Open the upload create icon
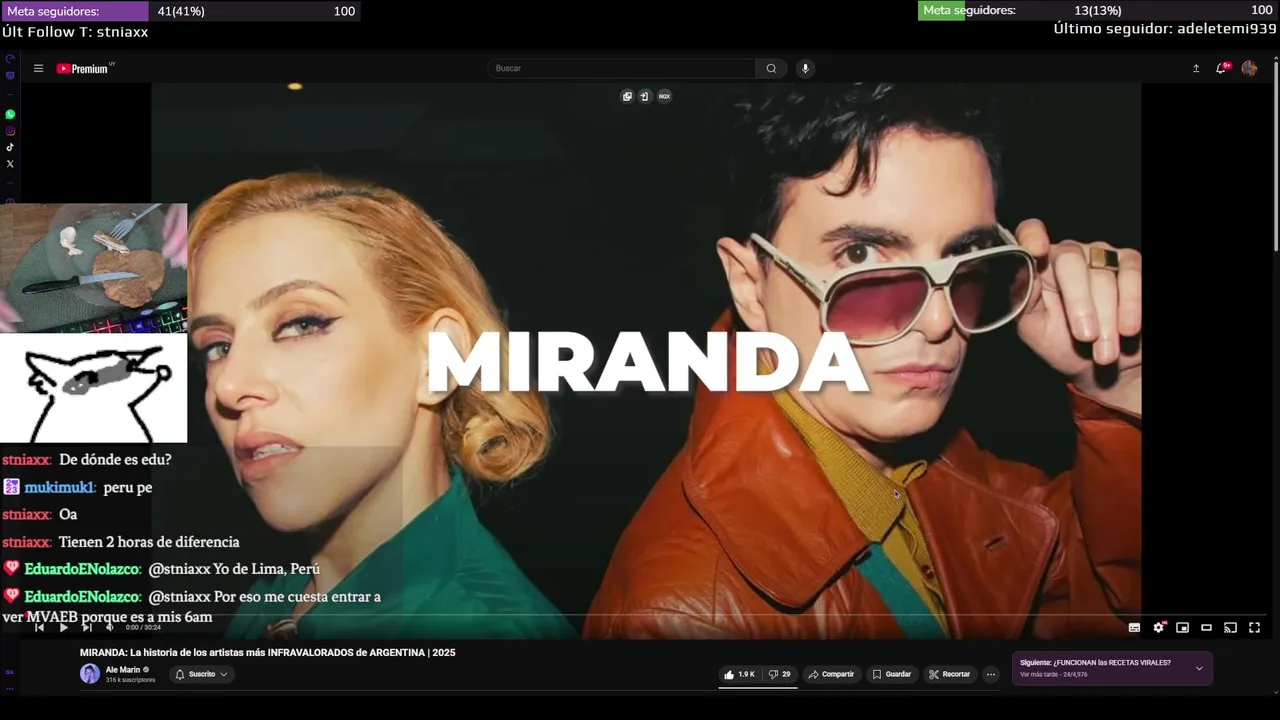 [x=1196, y=68]
